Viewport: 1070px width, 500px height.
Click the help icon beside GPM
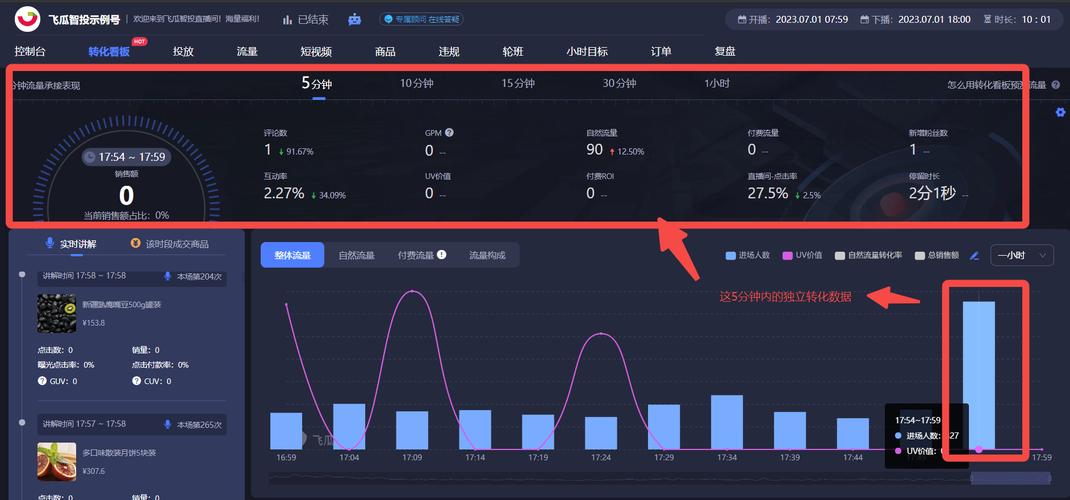(x=449, y=132)
